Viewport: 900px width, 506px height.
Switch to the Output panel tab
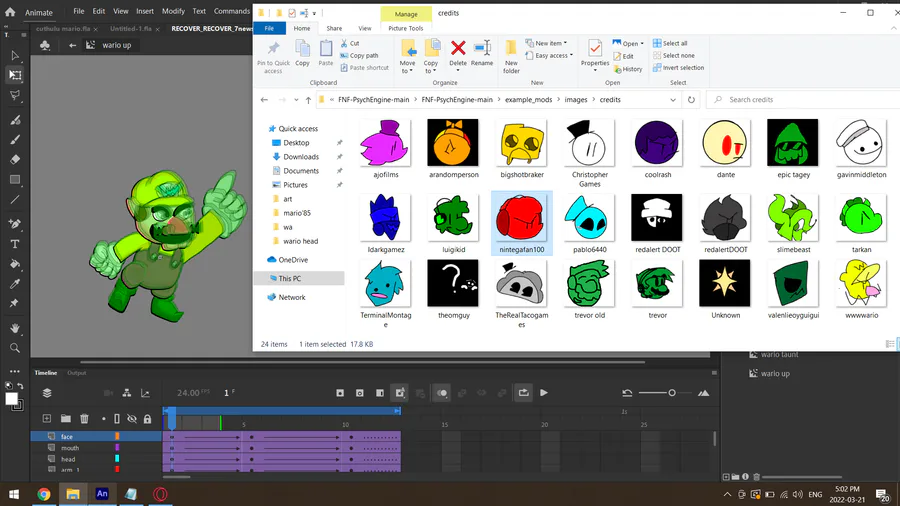point(76,373)
